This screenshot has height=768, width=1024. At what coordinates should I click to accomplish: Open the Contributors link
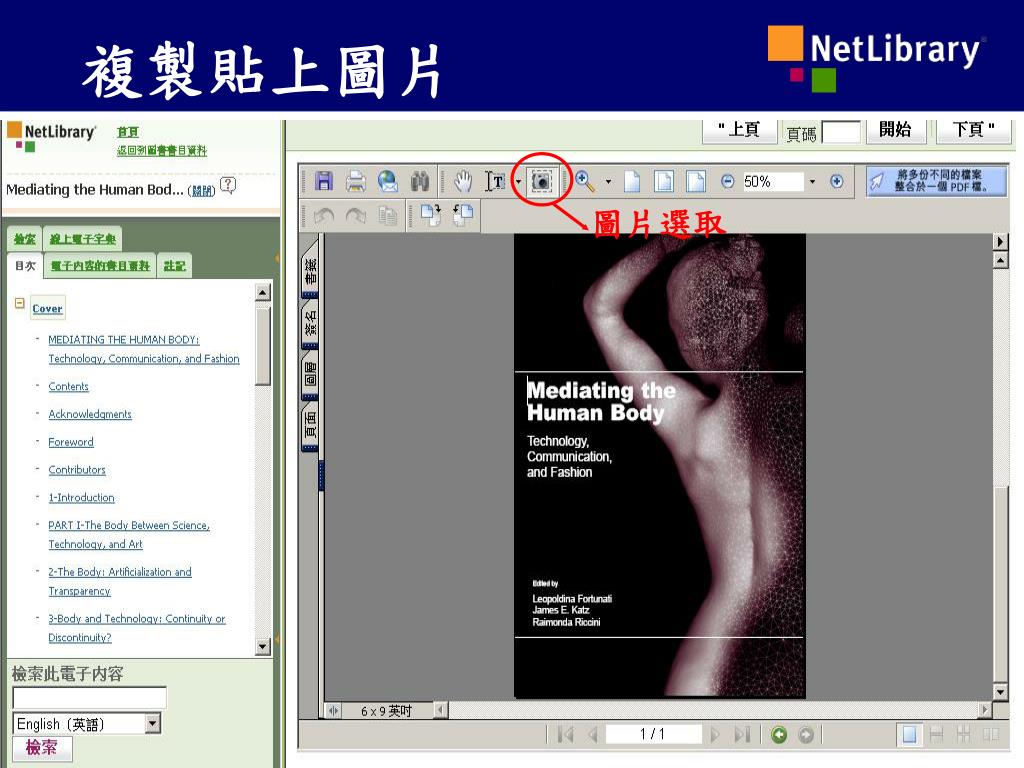point(77,470)
